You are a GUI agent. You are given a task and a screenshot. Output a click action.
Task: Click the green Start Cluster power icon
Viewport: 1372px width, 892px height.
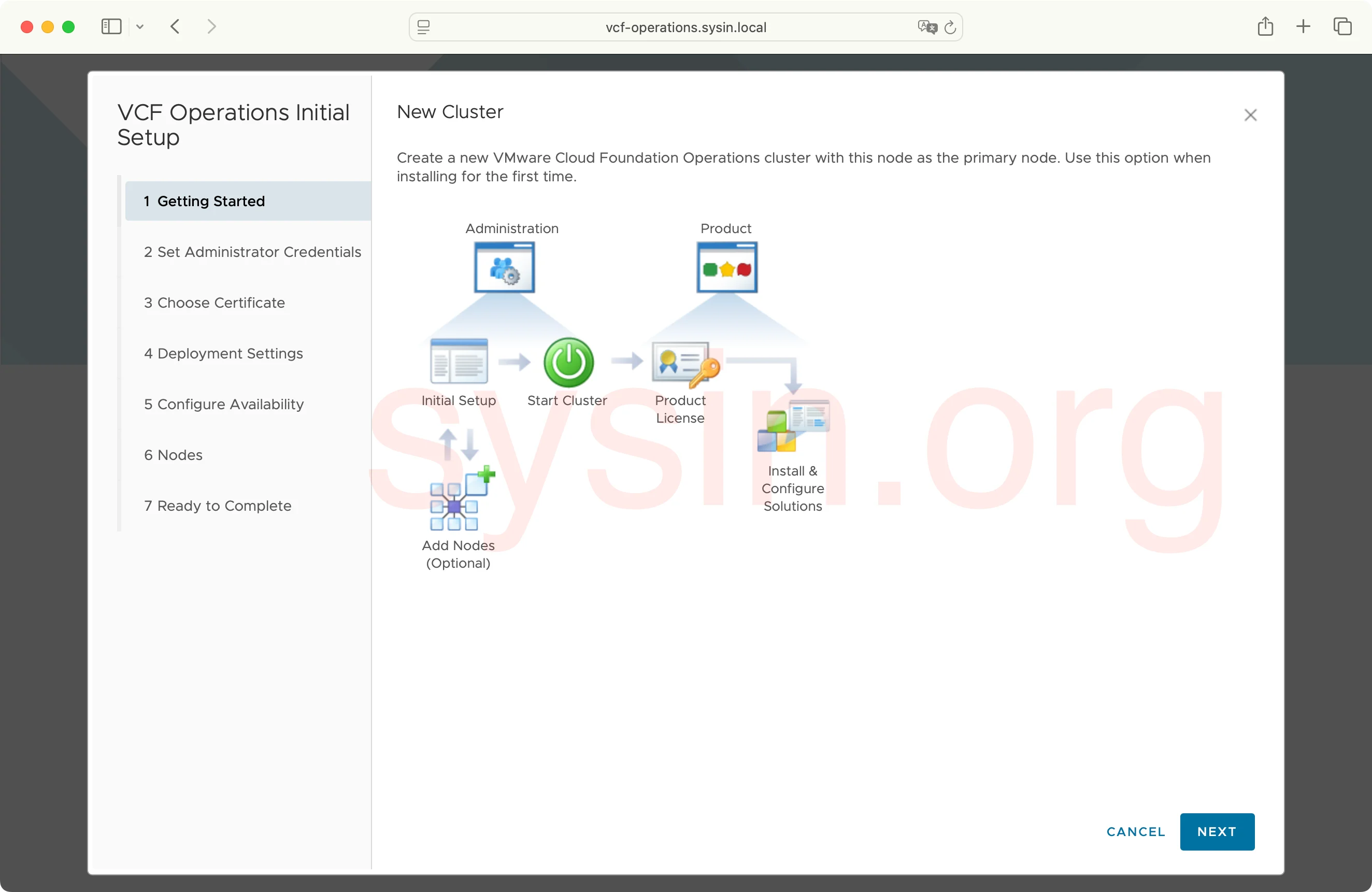coord(568,362)
